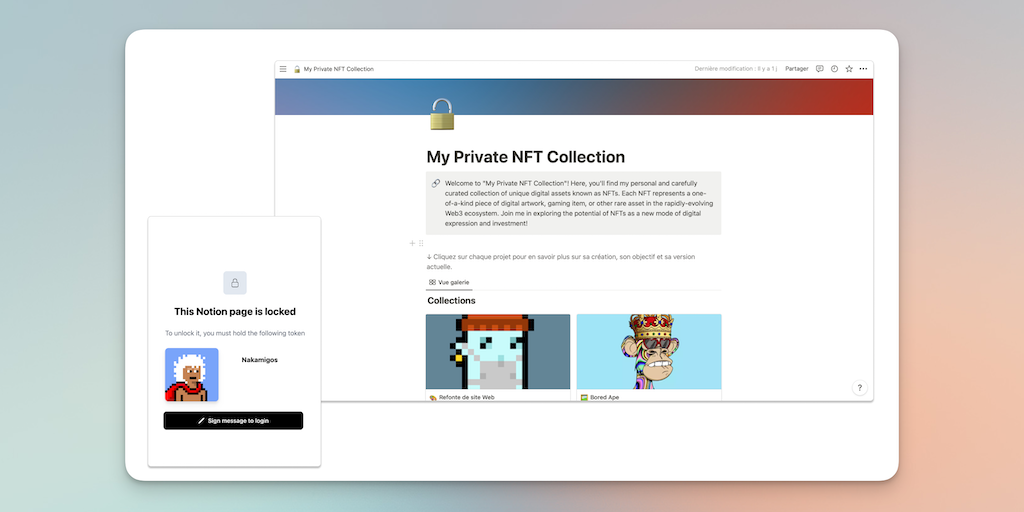1024x512 pixels.
Task: Click the 'To unlock it, you must hold' text
Action: point(235,333)
